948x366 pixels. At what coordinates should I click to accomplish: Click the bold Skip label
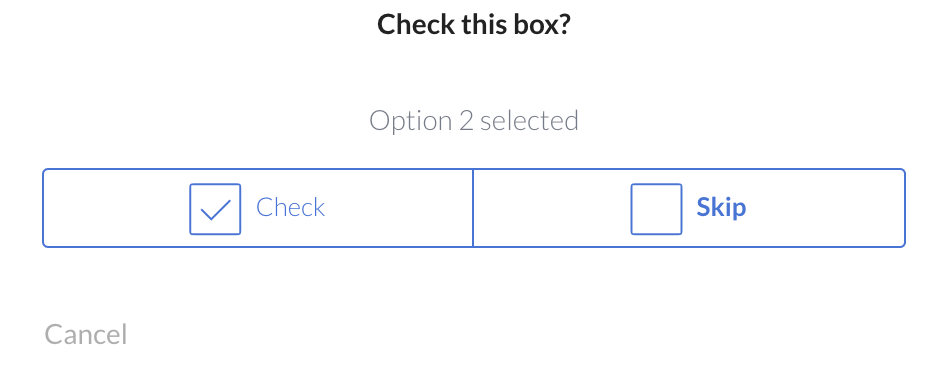click(x=721, y=208)
